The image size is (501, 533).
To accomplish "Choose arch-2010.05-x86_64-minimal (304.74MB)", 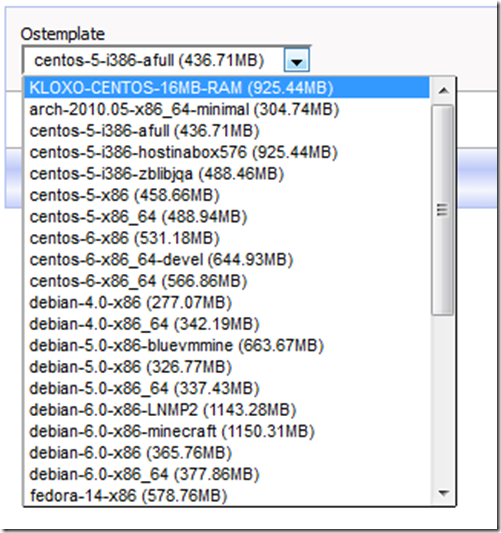I will [x=227, y=109].
